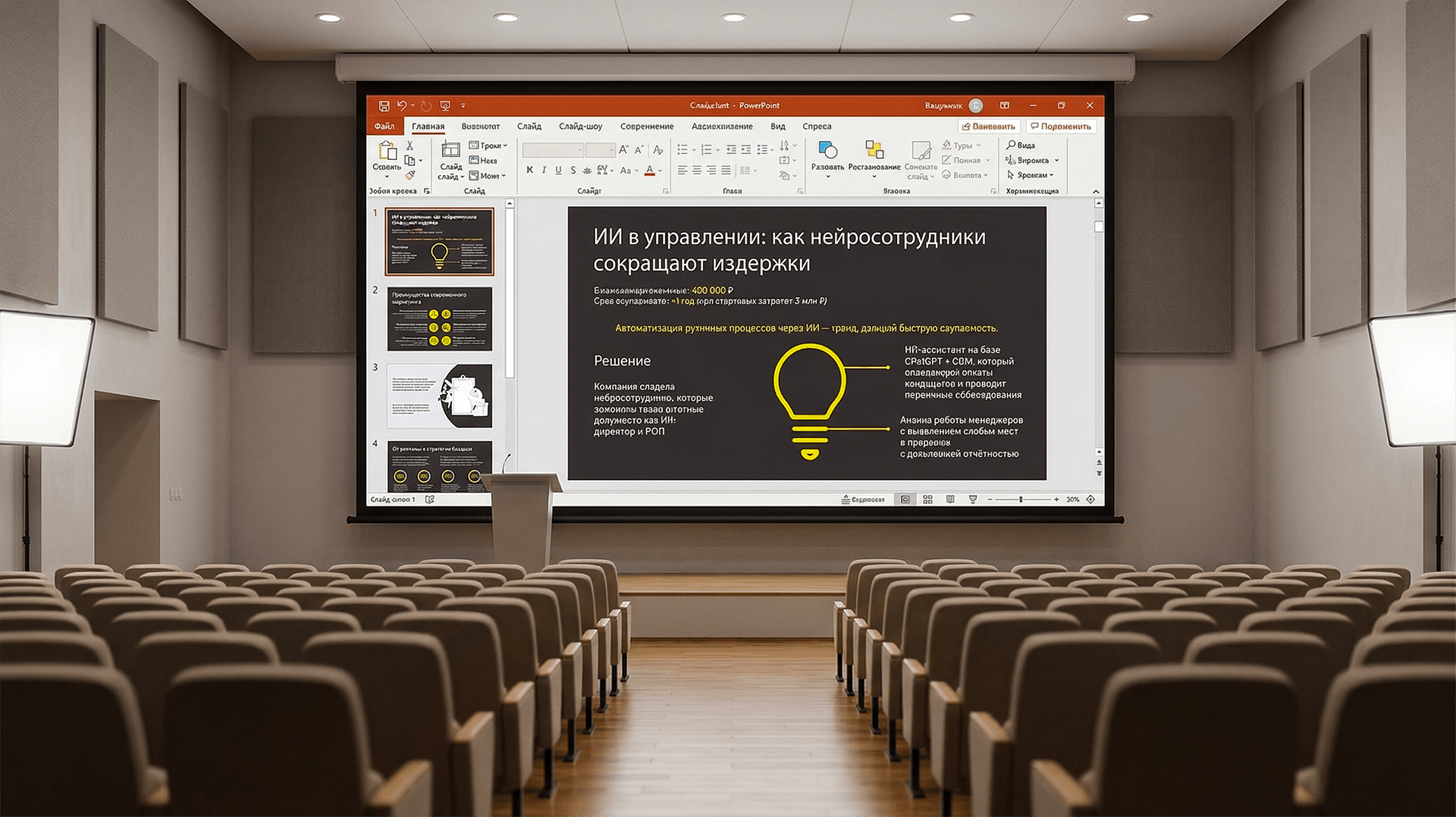Click the user account avatar in title bar
1456x817 pixels.
[x=976, y=106]
